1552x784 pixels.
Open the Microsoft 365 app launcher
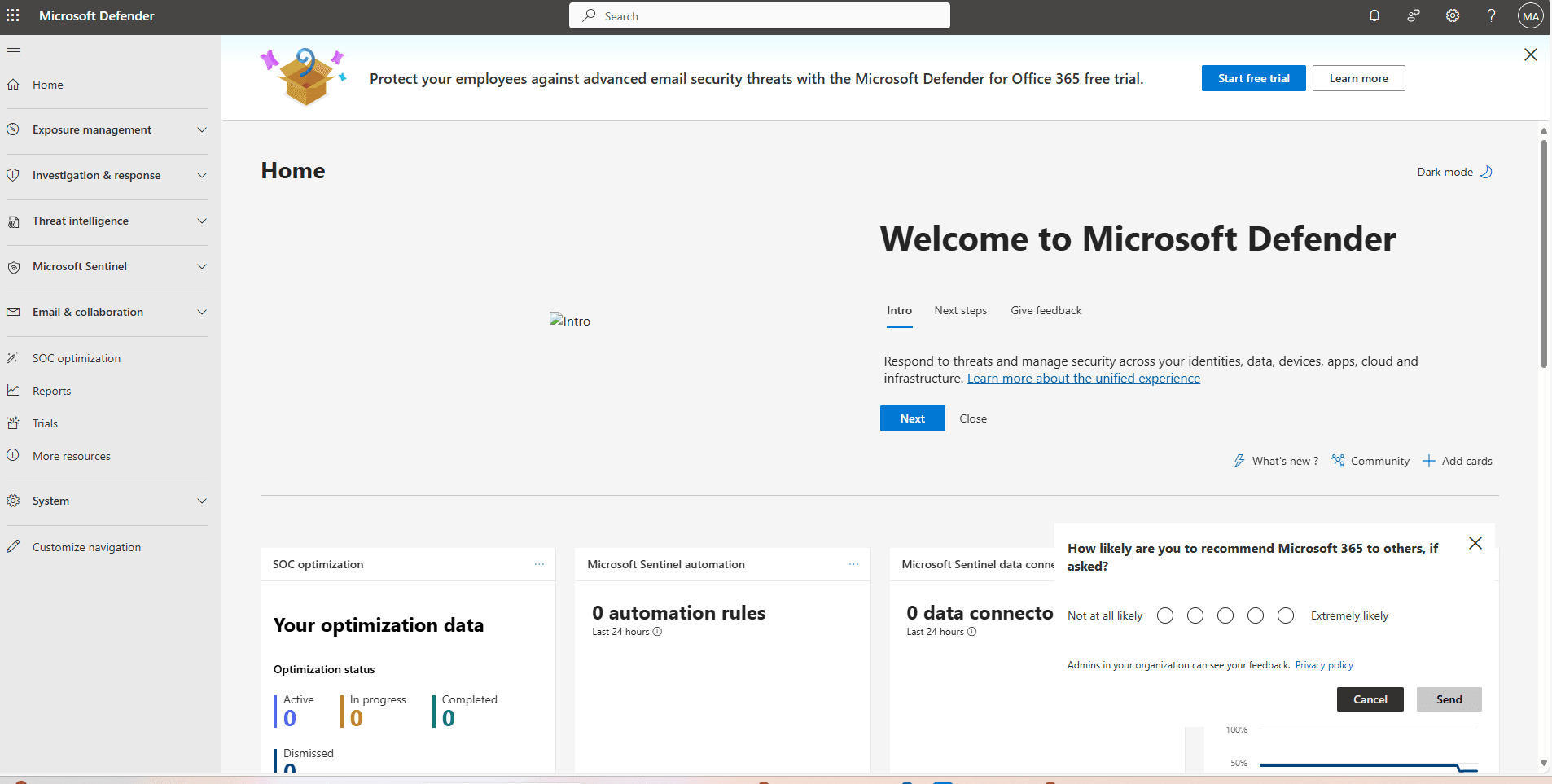click(13, 15)
